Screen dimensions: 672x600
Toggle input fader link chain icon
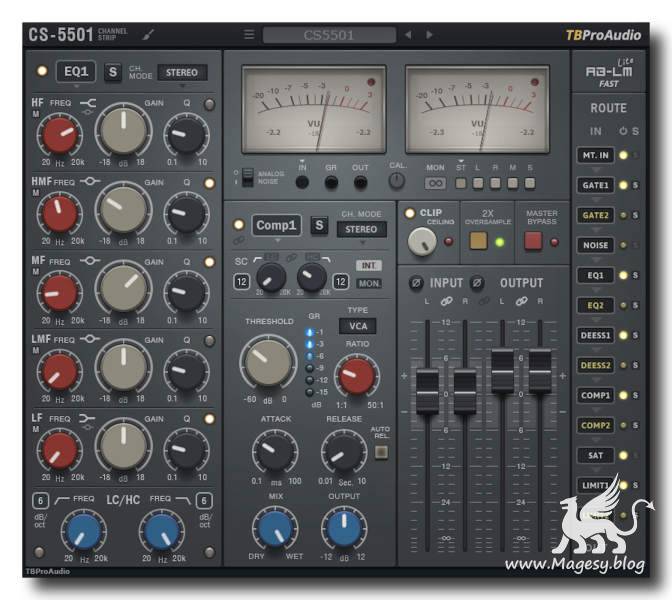[446, 301]
